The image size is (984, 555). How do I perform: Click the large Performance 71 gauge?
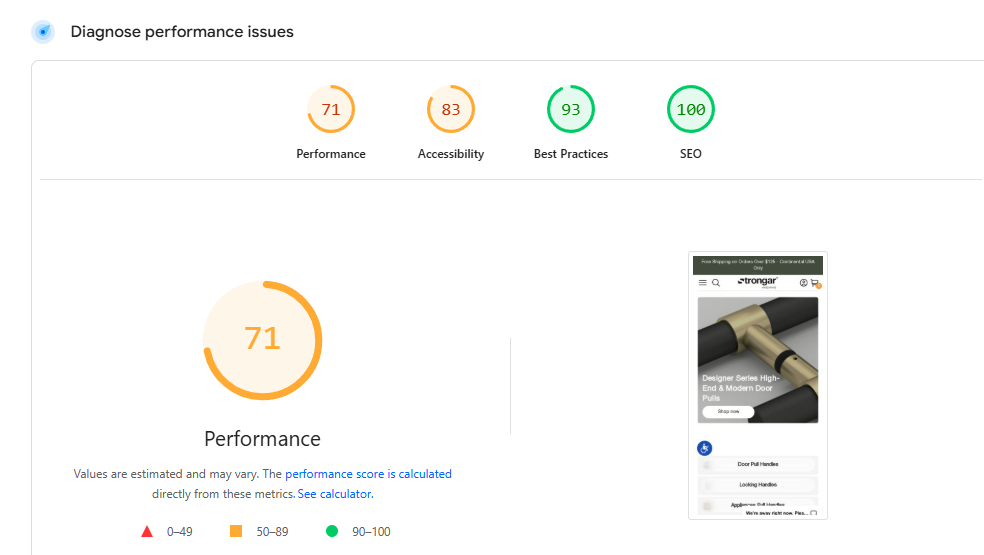(262, 340)
